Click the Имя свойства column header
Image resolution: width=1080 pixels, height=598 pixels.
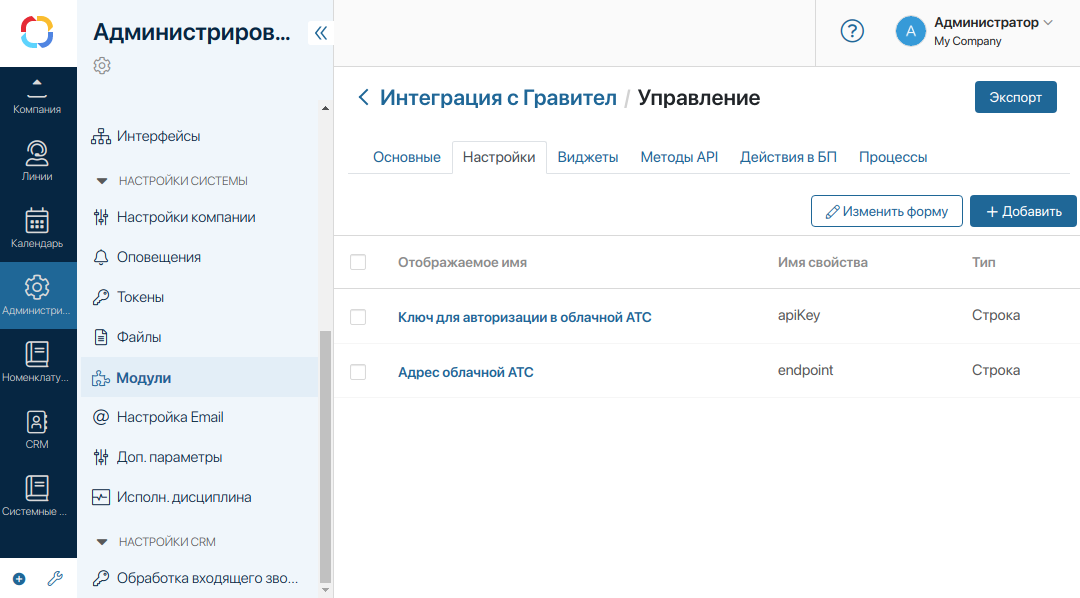[x=822, y=262]
